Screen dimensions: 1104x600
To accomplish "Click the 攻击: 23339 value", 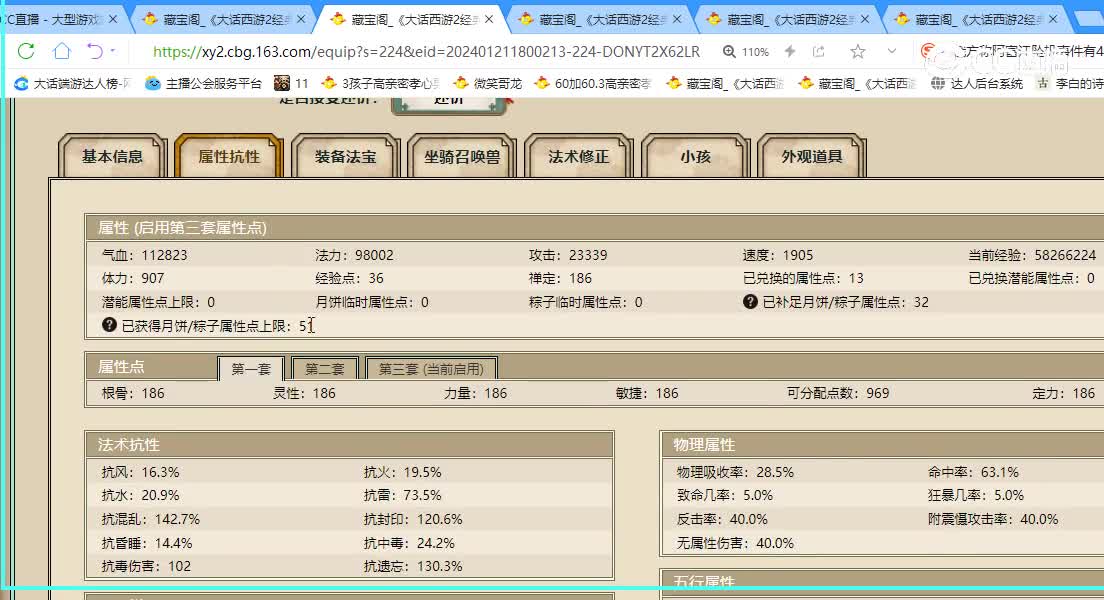I will pos(568,255).
